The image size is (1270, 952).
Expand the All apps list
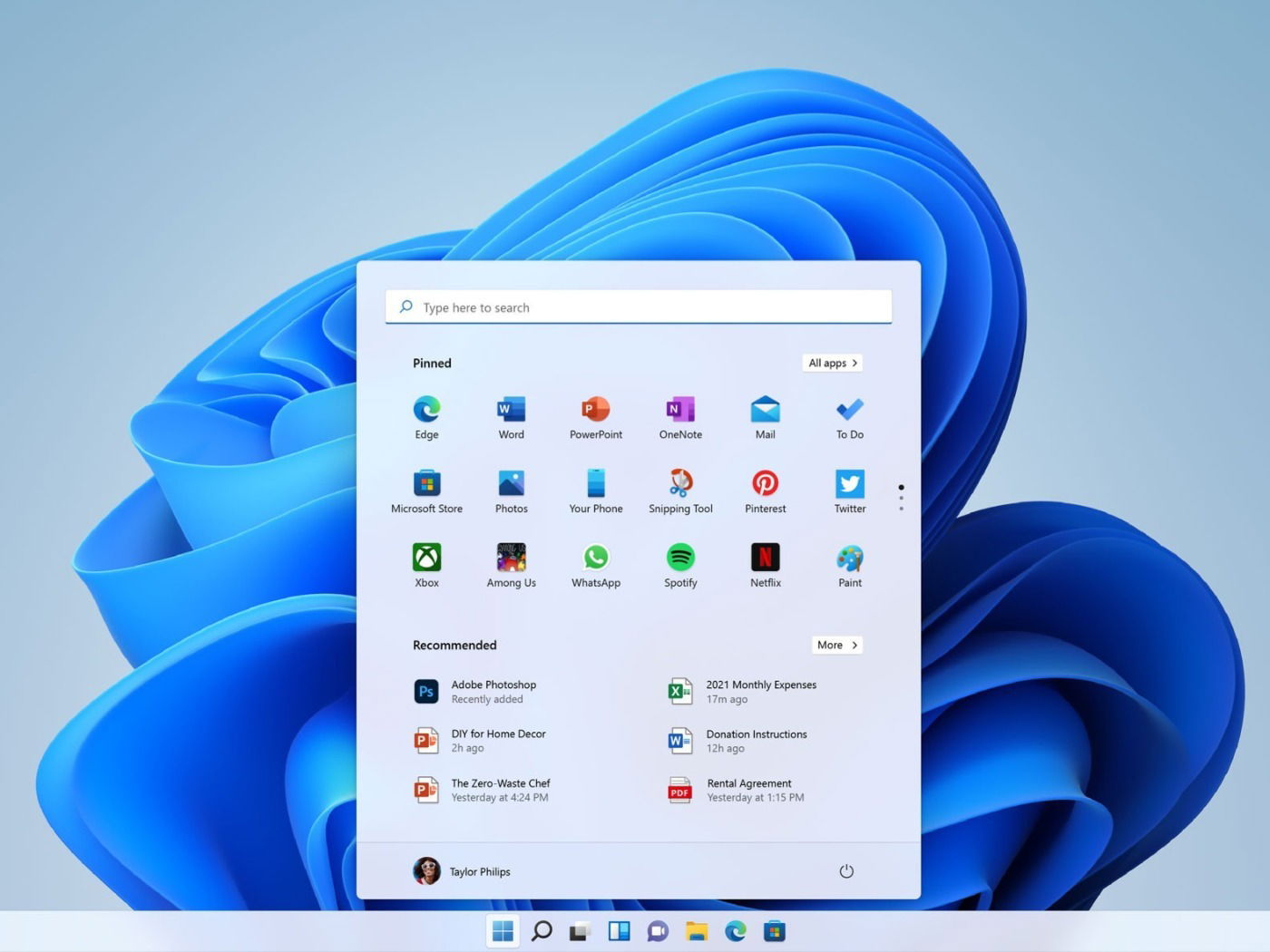point(831,363)
